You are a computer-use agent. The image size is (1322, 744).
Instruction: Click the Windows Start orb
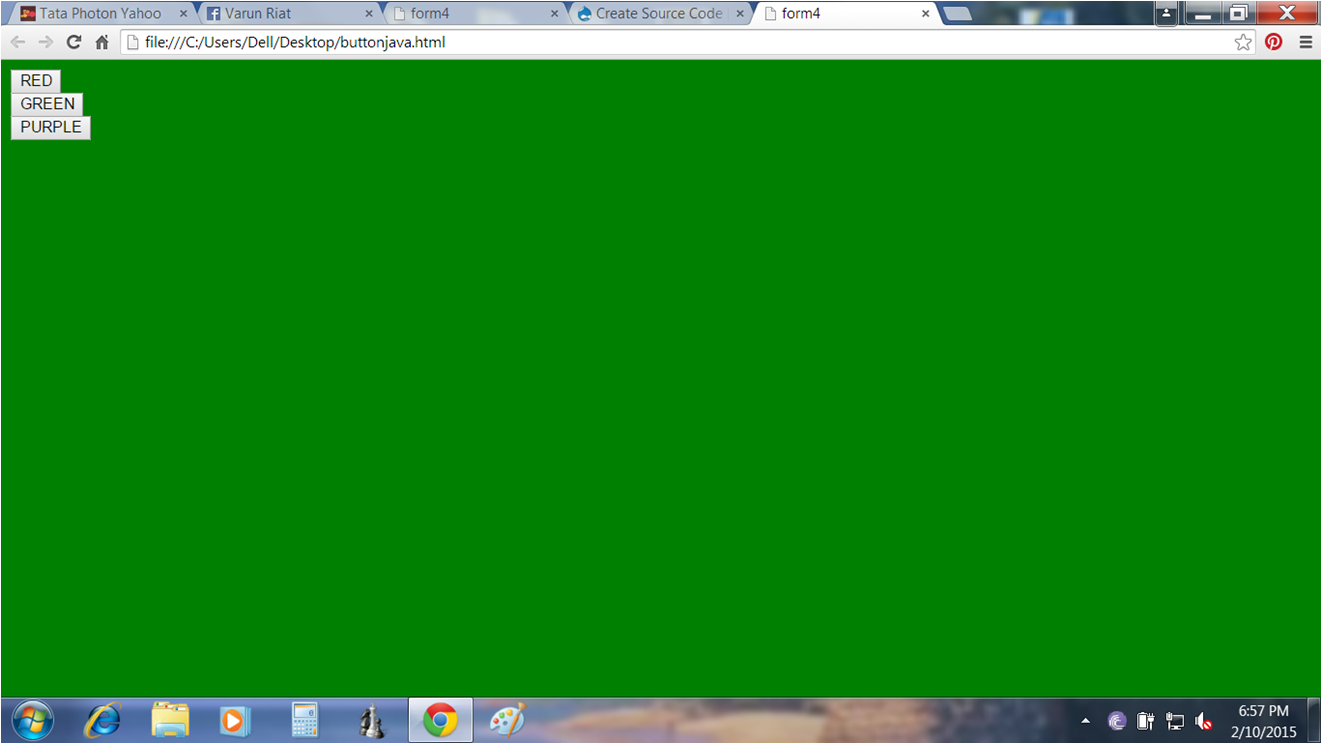31,719
